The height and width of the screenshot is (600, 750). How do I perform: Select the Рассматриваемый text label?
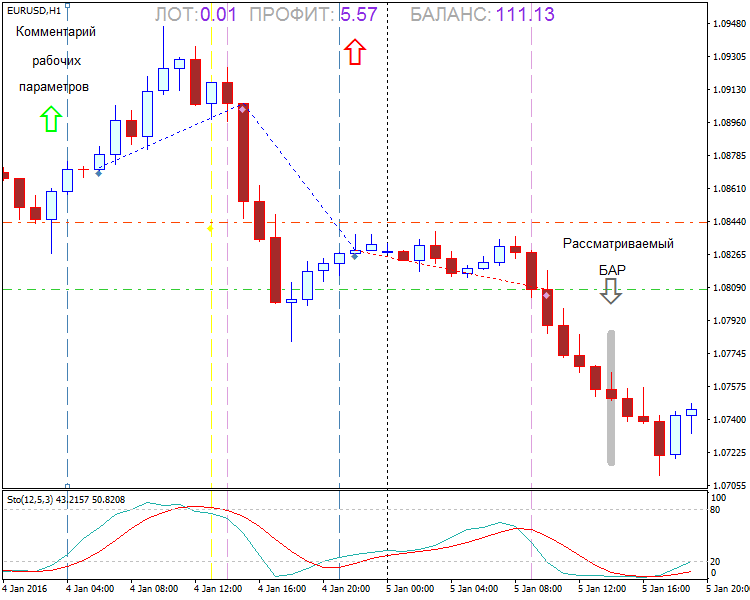coord(617,243)
